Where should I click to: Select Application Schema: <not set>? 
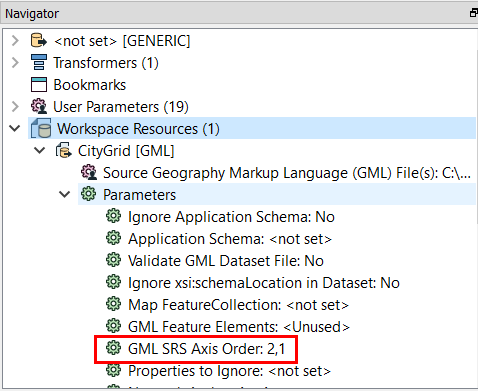click(230, 239)
